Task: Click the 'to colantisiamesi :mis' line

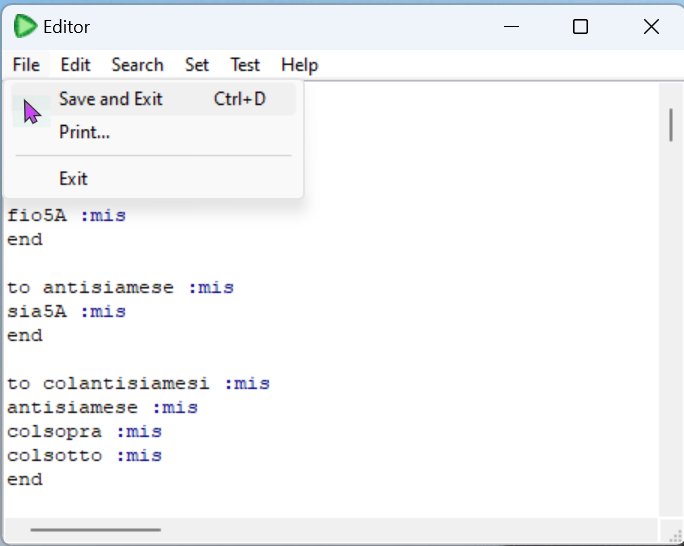Action: tap(138, 384)
